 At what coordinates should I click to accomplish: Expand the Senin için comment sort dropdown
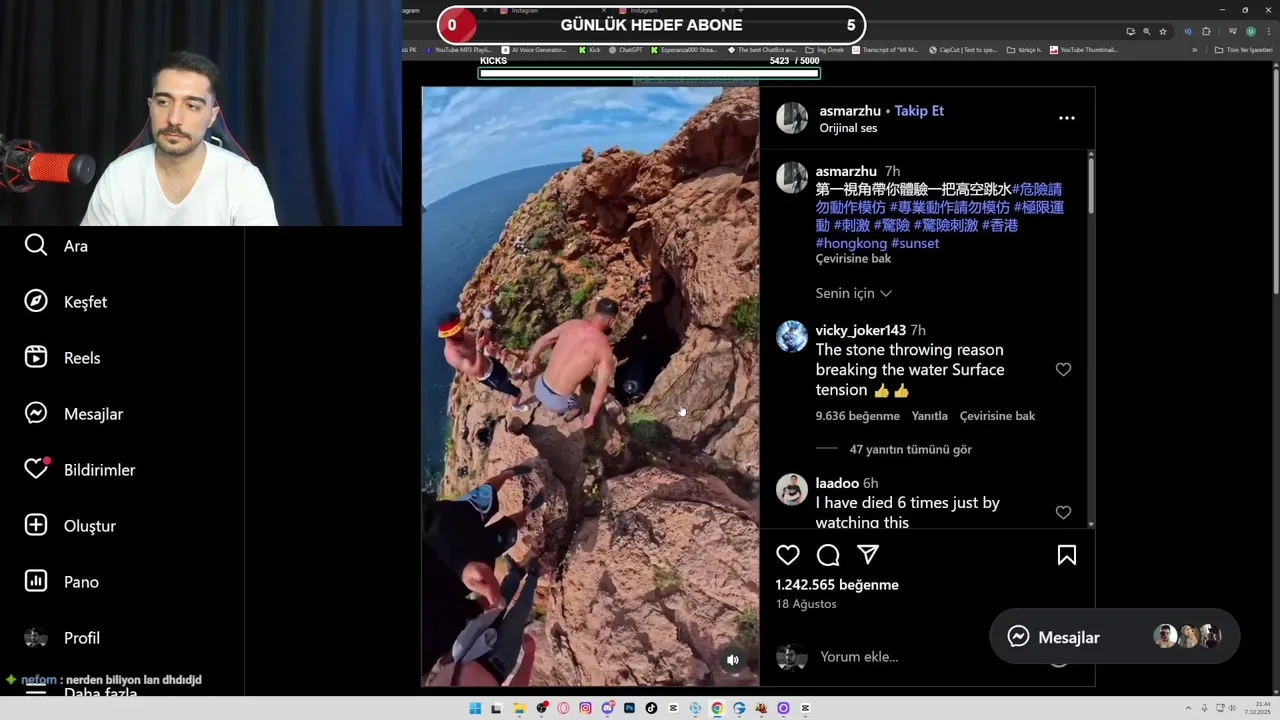tap(854, 293)
